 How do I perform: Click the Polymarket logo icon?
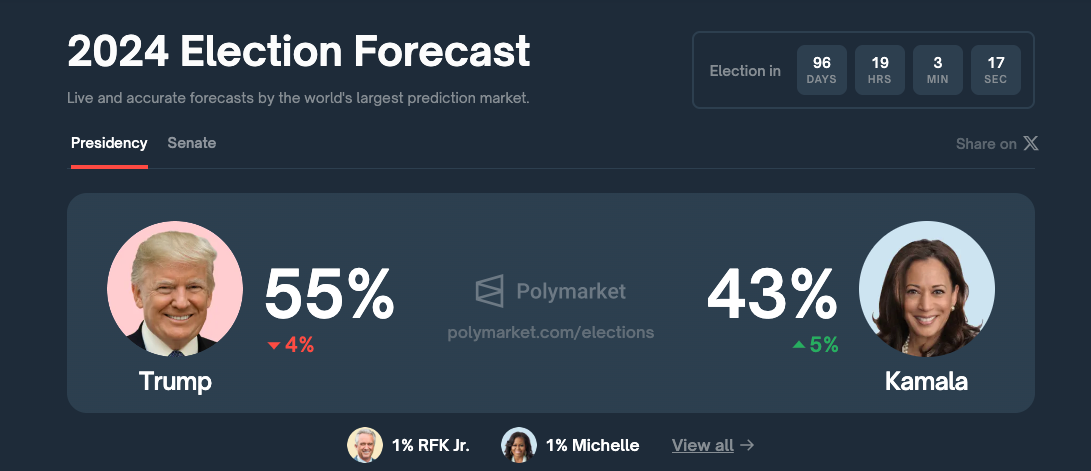489,291
